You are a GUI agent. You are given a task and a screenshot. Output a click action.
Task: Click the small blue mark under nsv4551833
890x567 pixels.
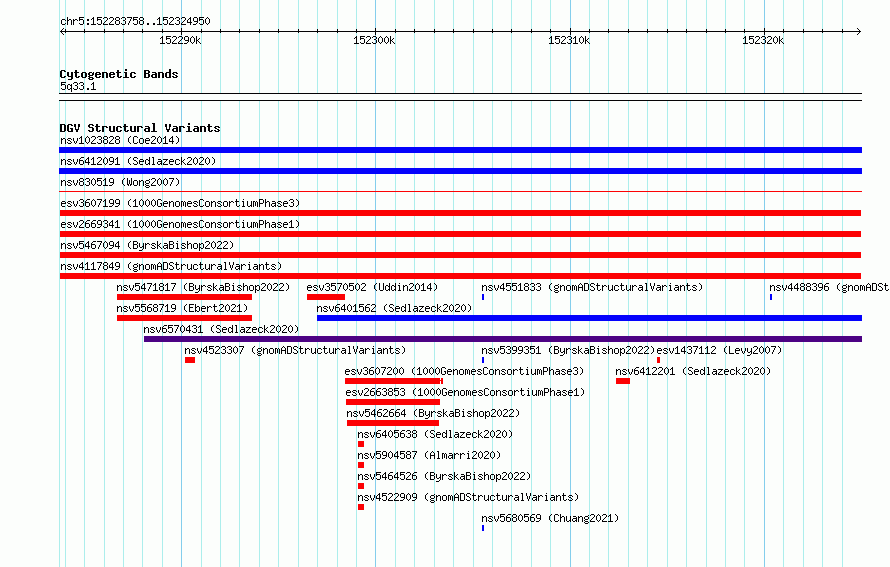[483, 297]
